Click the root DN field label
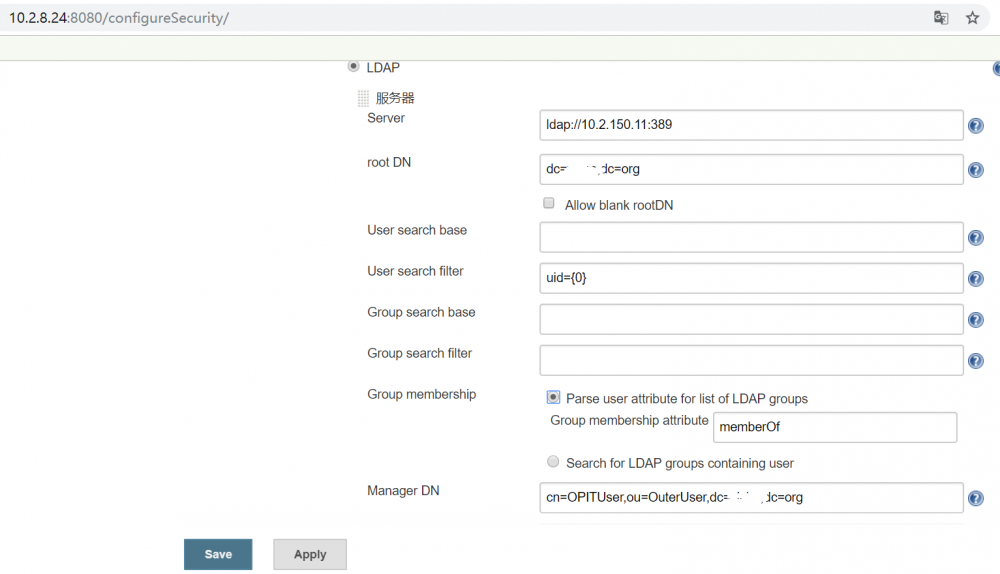The width and height of the screenshot is (1000, 574). (389, 162)
